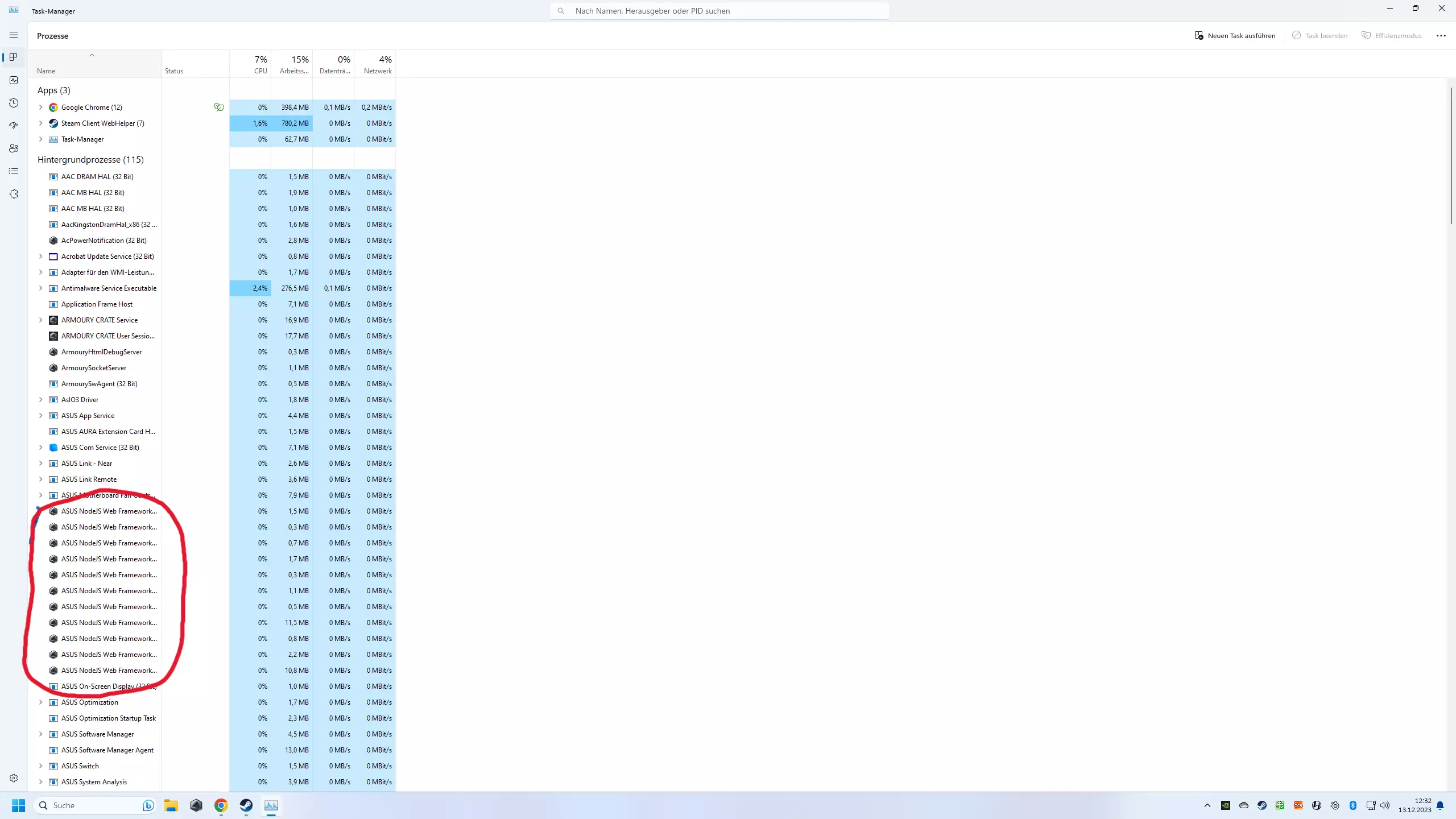This screenshot has height=819, width=1456.
Task: Open the Startup apps sidebar icon
Action: (14, 126)
